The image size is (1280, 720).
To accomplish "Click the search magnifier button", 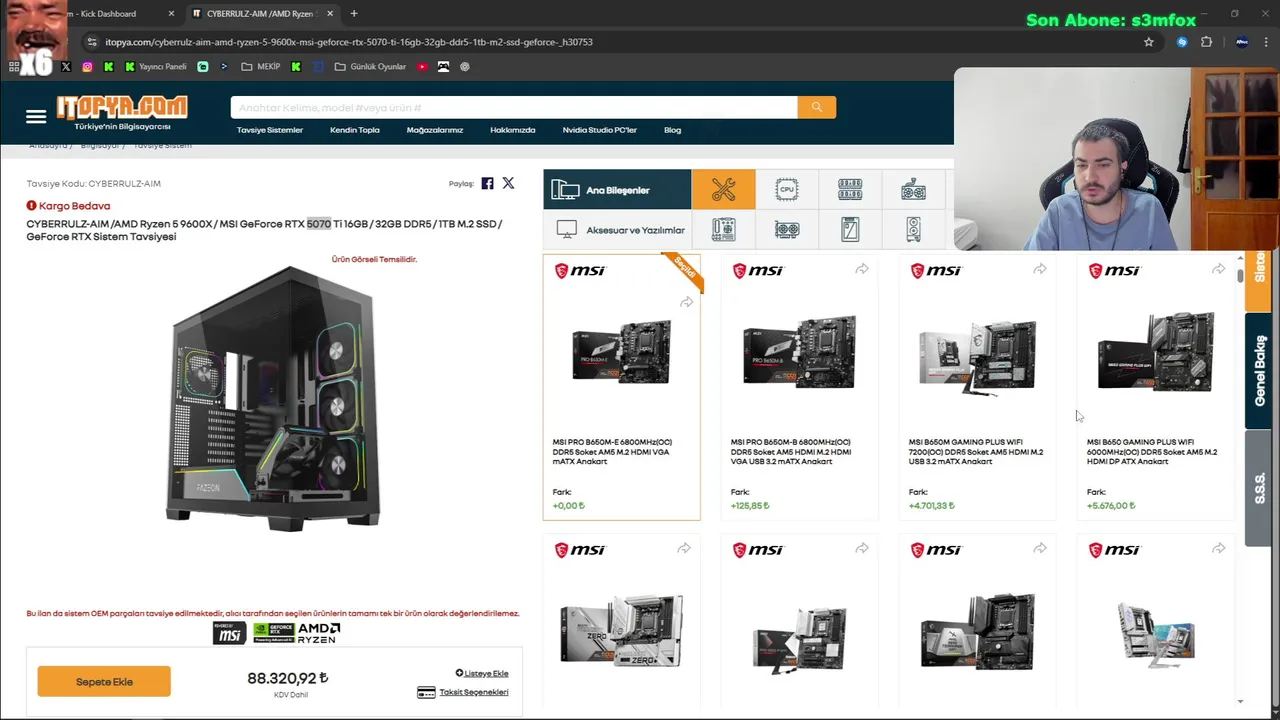I will pos(816,107).
